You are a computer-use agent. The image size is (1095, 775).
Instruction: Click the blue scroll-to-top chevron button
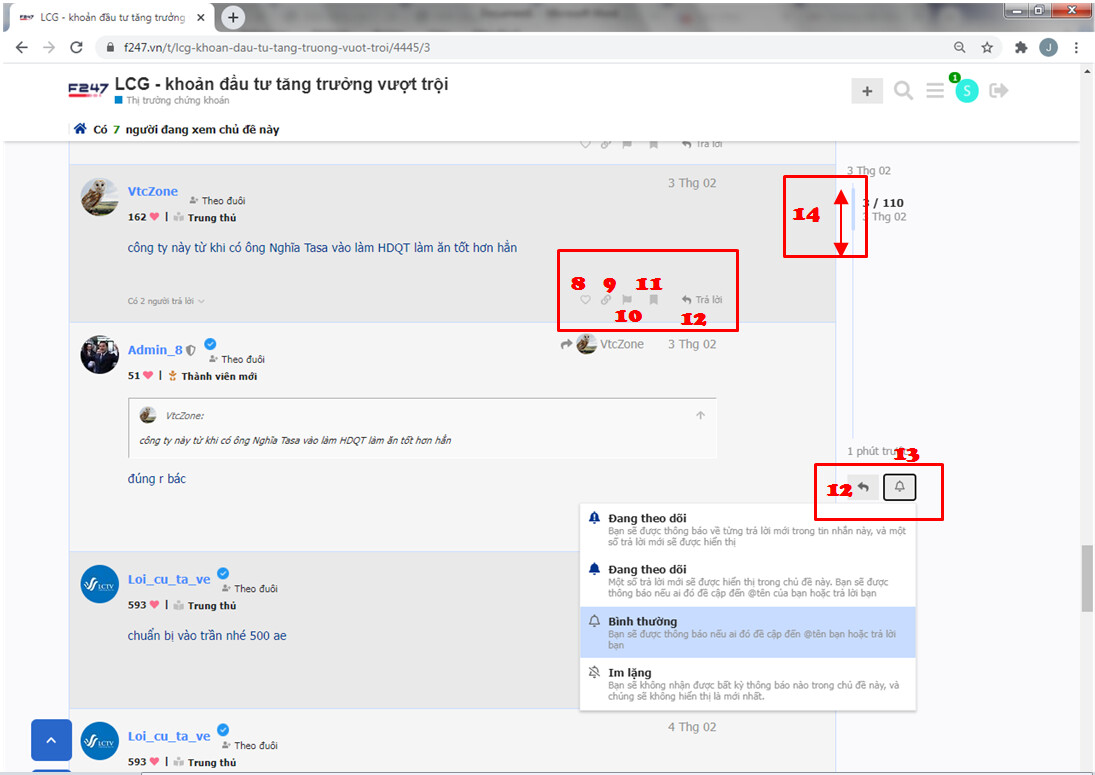click(x=51, y=740)
